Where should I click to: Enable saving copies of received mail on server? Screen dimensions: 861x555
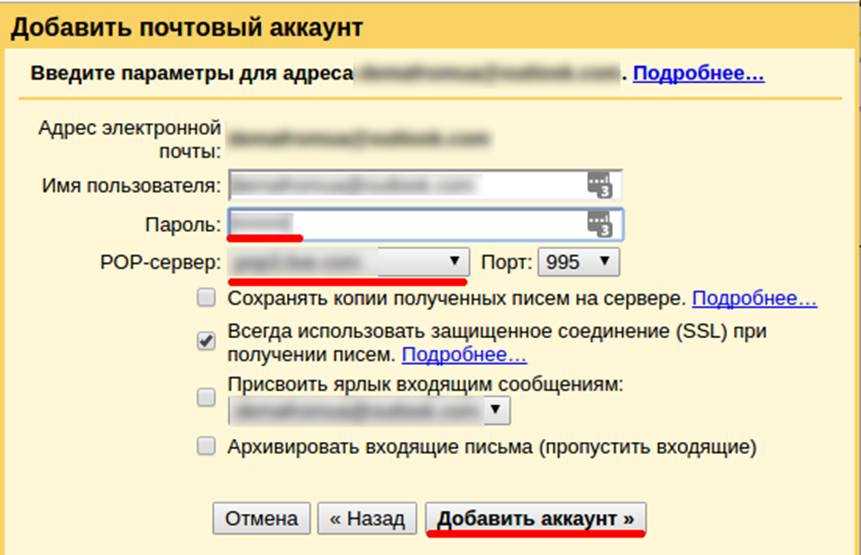pyautogui.click(x=206, y=298)
